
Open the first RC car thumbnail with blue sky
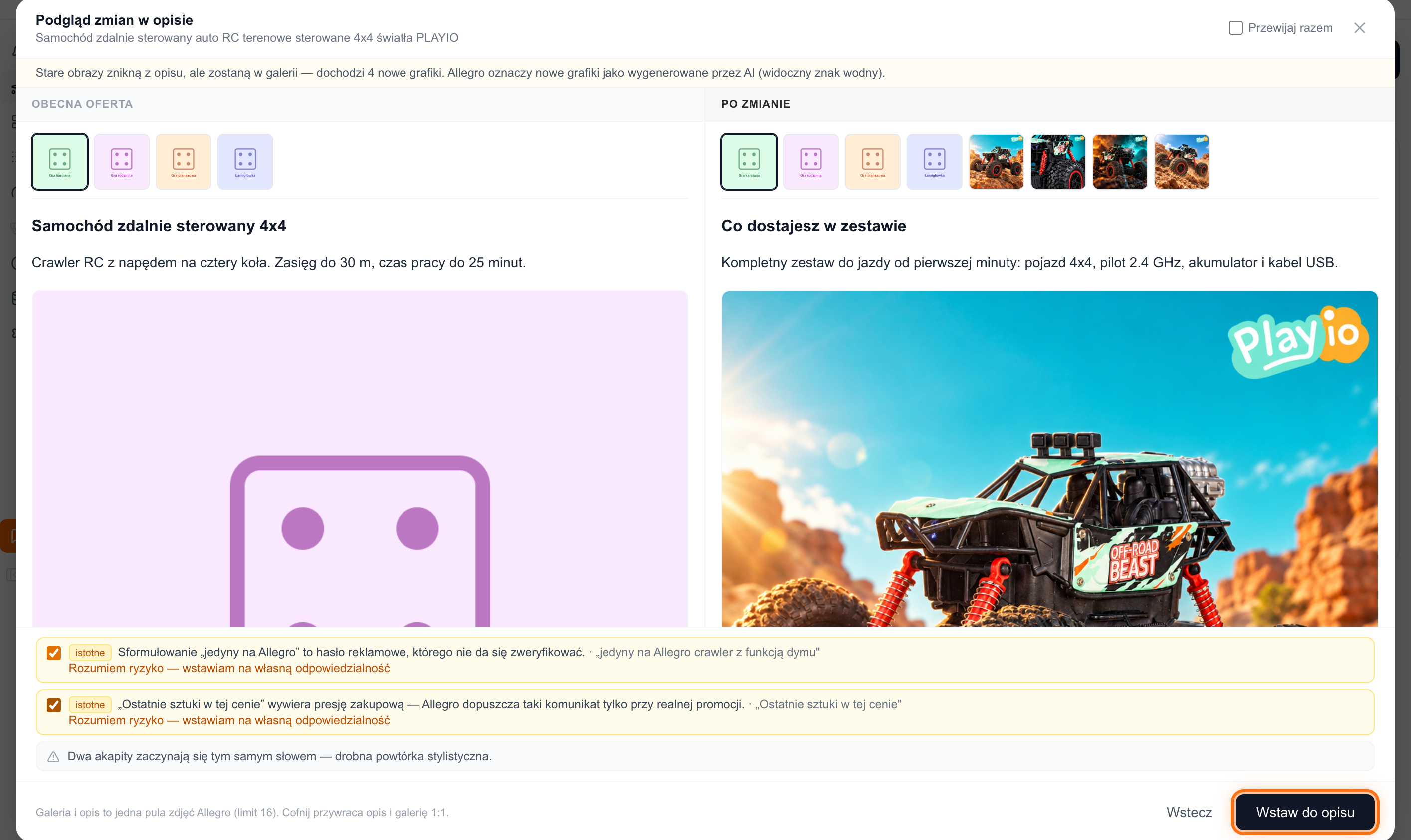[996, 161]
